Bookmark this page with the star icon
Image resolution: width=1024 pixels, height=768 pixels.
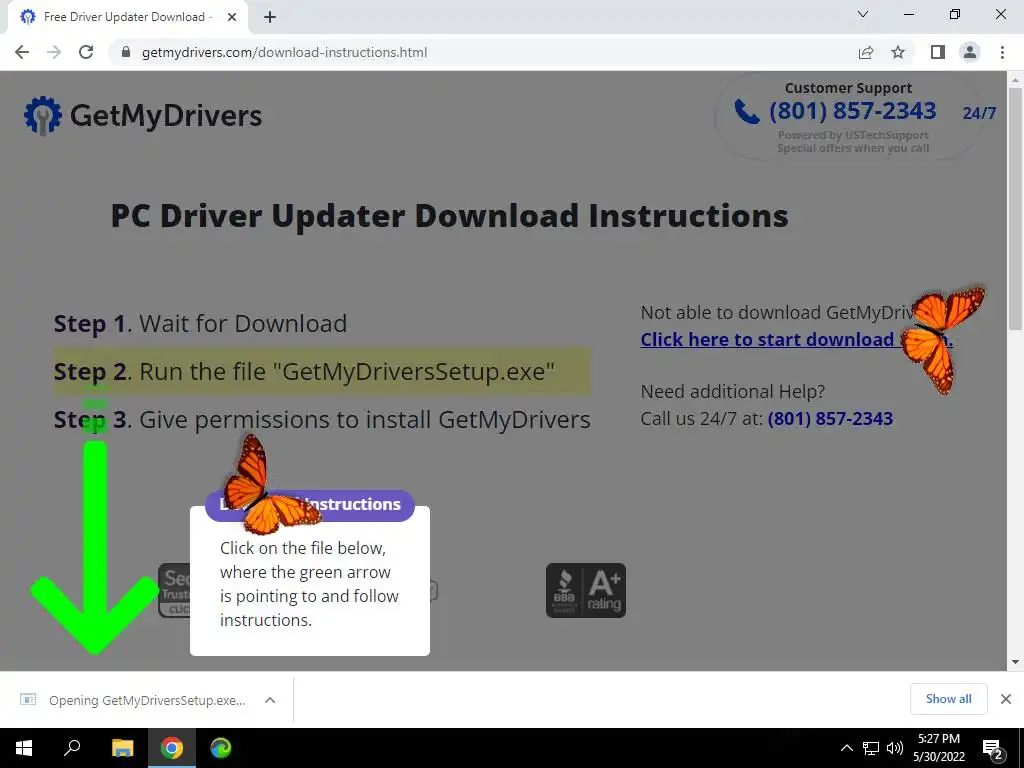click(898, 52)
